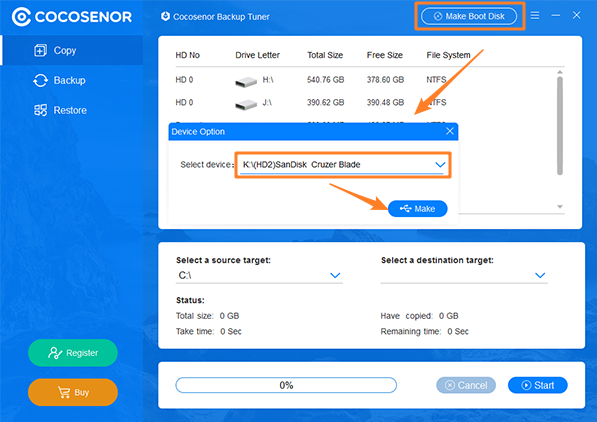Click the Backup Tuner title icon
The height and width of the screenshot is (422, 597).
(165, 16)
